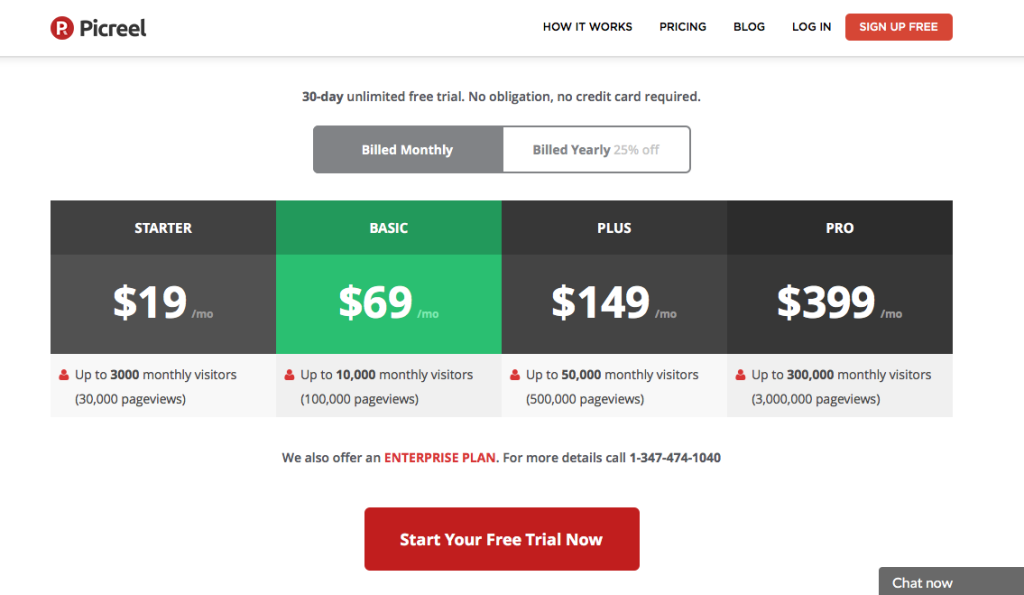1024x595 pixels.
Task: Switch to Billed Yearly 25% off
Action: point(596,150)
